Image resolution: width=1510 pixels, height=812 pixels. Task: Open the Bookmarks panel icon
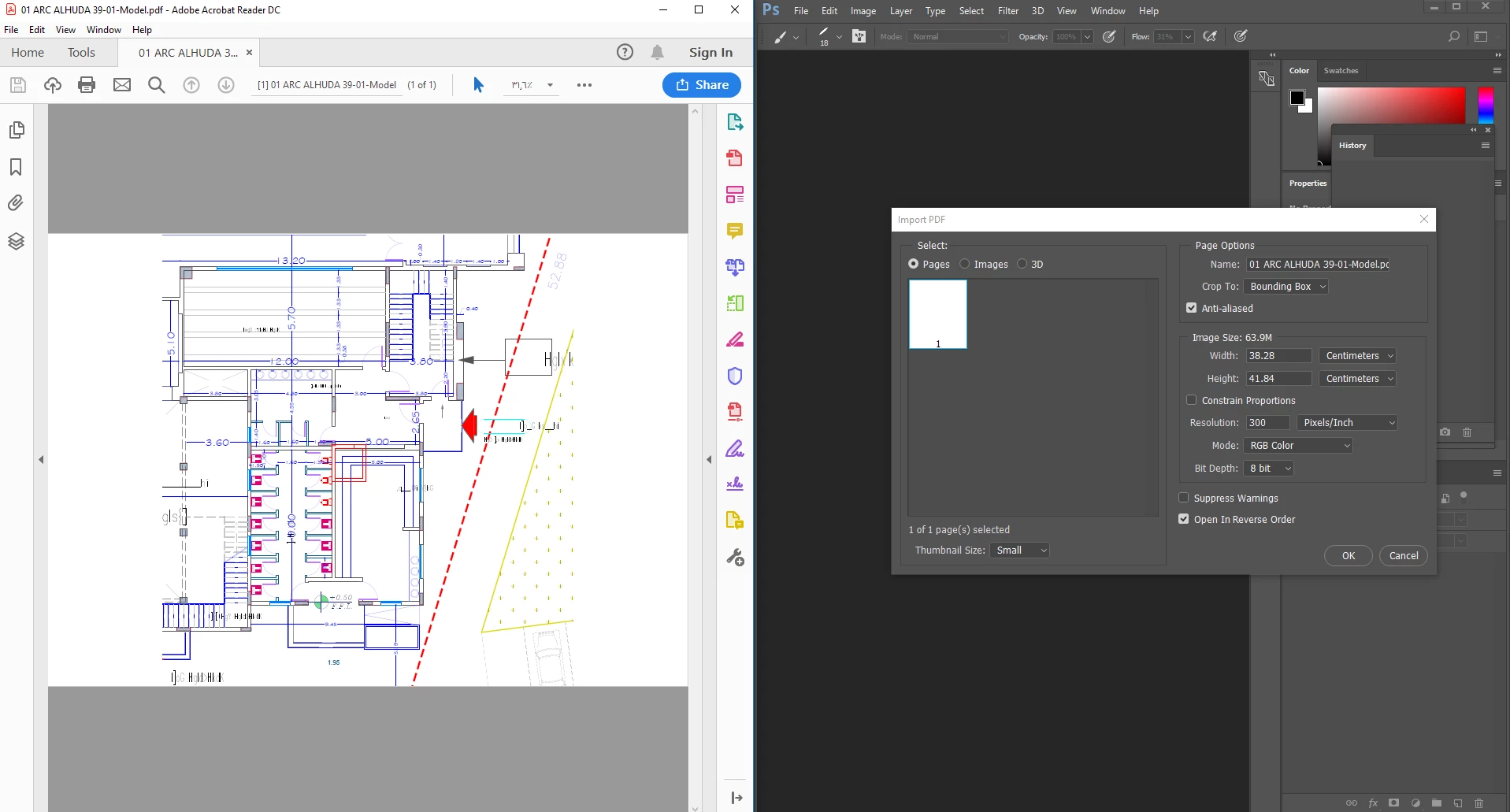pyautogui.click(x=16, y=167)
